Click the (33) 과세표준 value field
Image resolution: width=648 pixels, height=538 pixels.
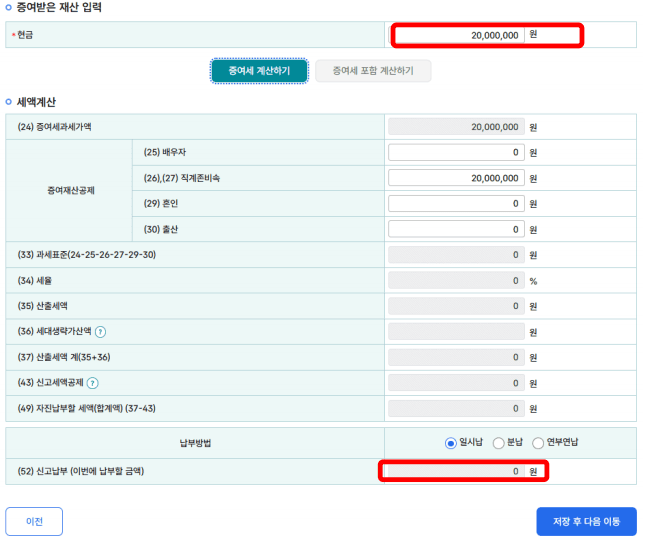pyautogui.click(x=456, y=255)
